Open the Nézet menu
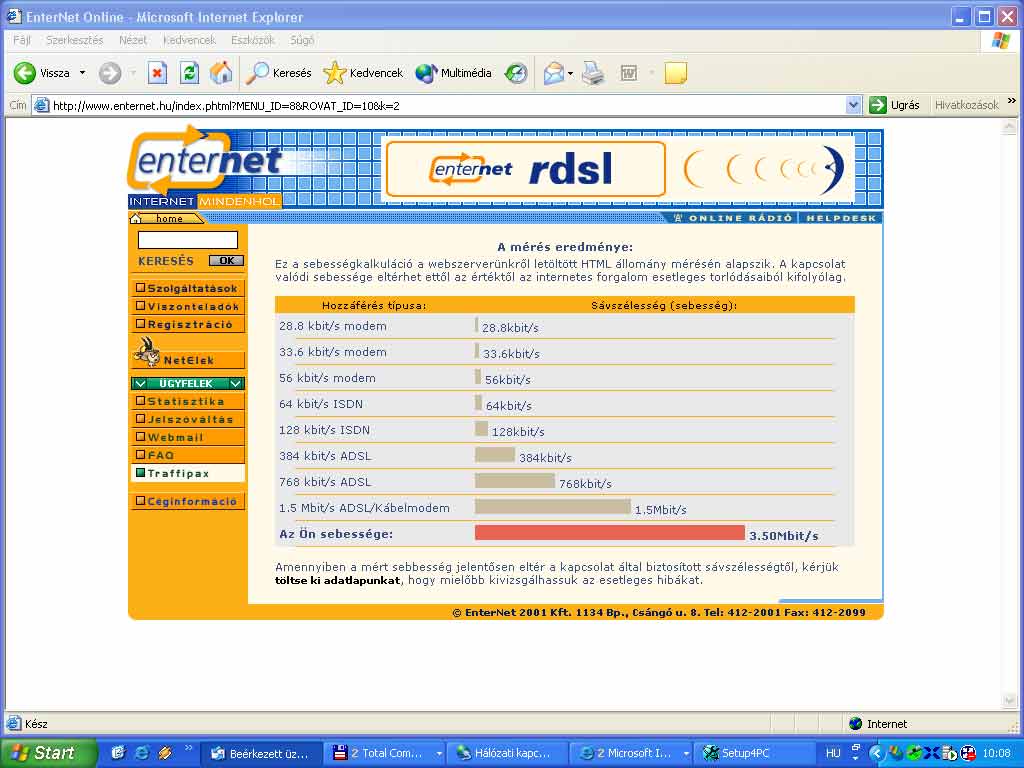The image size is (1024, 768). [x=133, y=40]
